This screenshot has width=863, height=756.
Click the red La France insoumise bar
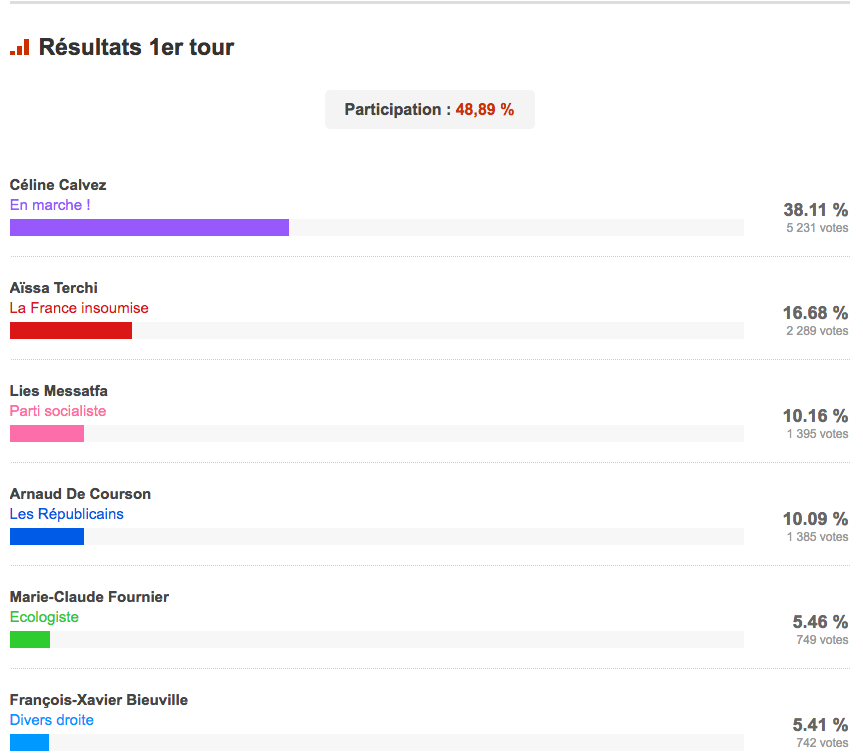pyautogui.click(x=71, y=330)
